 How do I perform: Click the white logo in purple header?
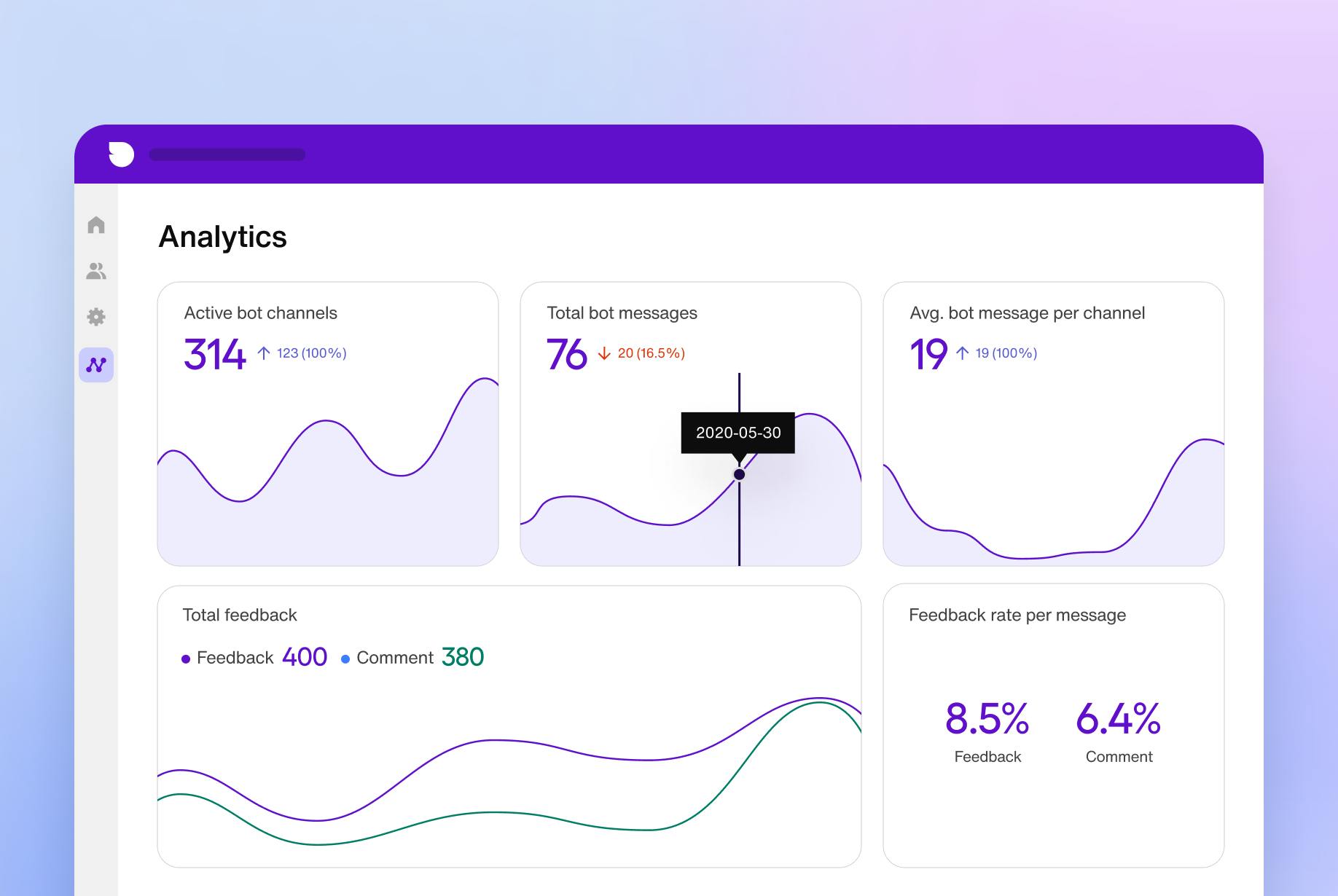(x=121, y=154)
